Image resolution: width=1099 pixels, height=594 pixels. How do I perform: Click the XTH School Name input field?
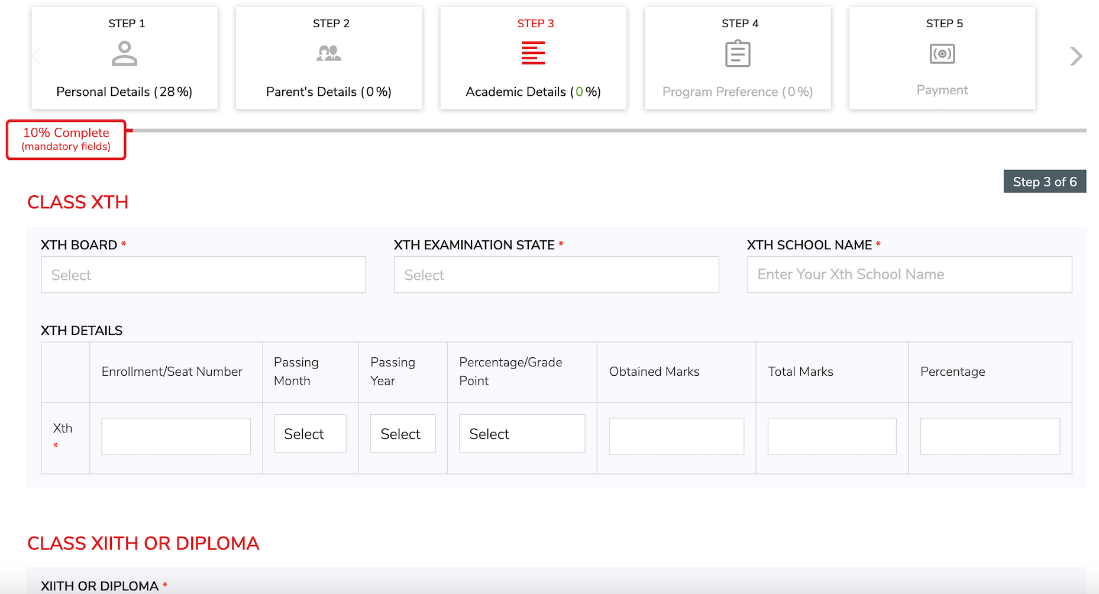[910, 274]
